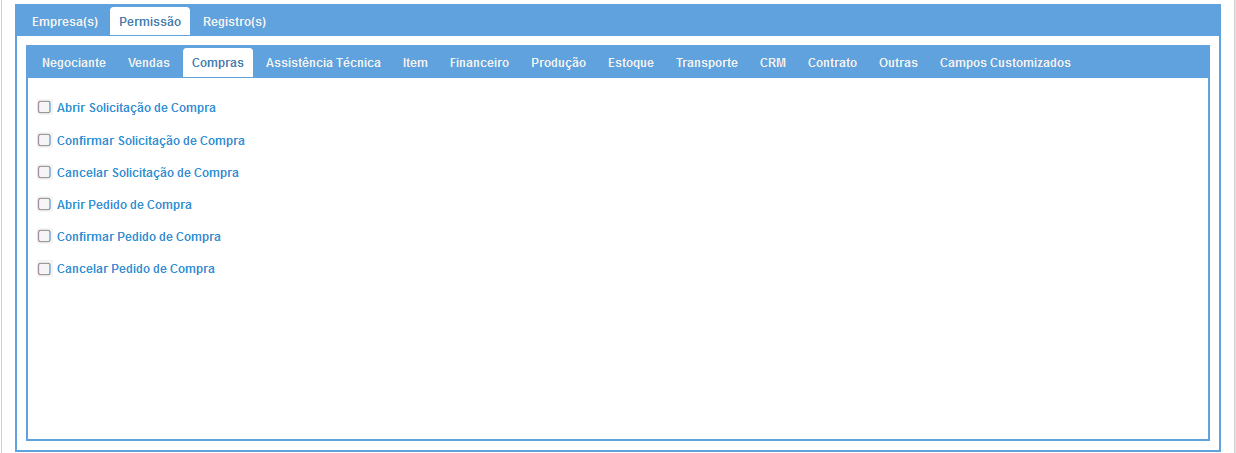
Task: Click the 'Abrir Pedido de Compra' label text
Action: coord(124,205)
